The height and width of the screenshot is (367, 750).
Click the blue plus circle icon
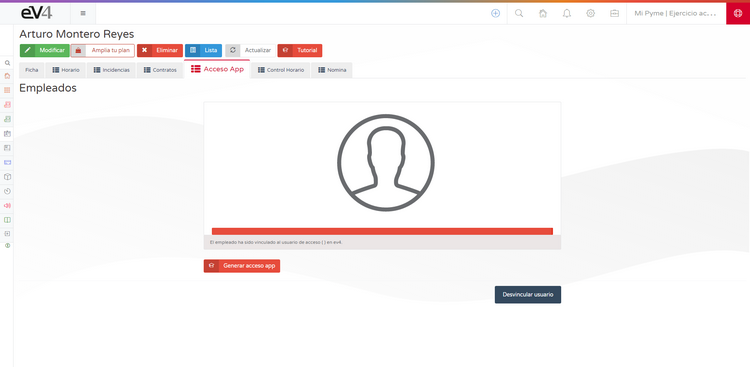coord(496,13)
